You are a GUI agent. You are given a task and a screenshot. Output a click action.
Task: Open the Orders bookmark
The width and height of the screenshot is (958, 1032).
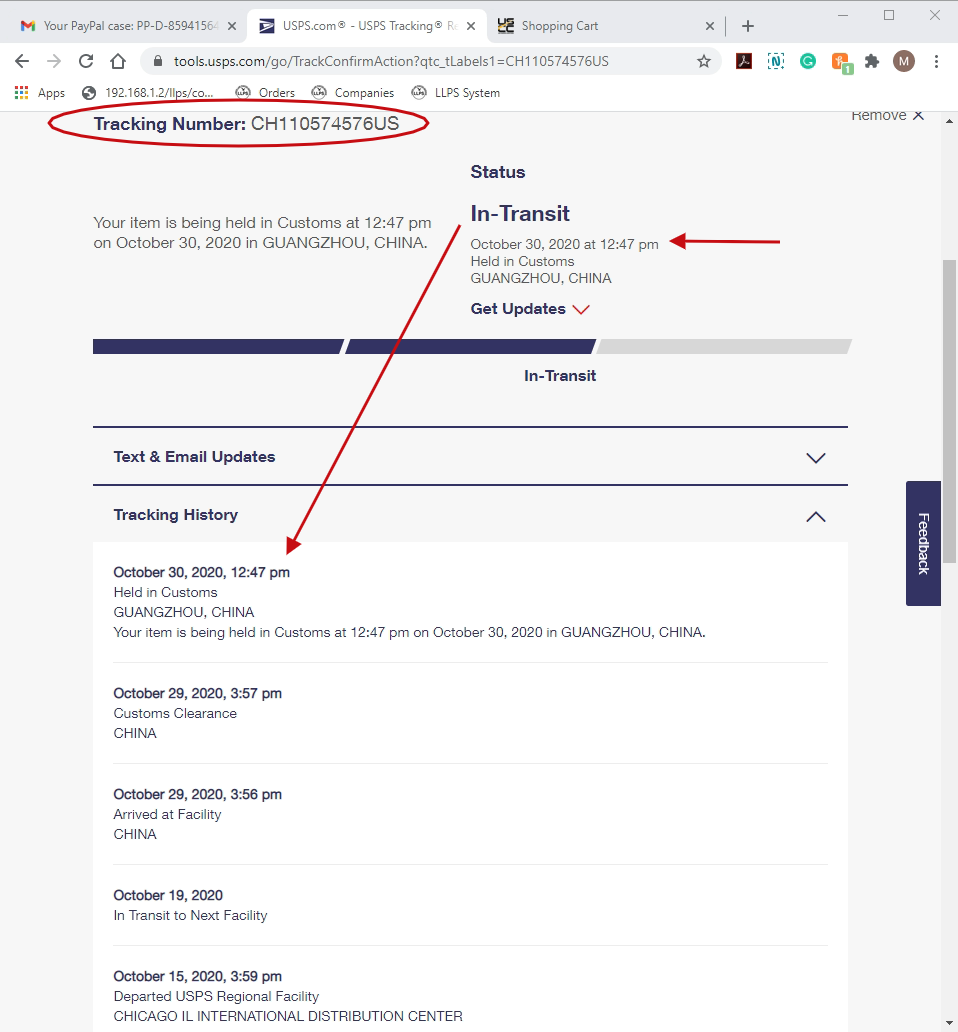[265, 93]
